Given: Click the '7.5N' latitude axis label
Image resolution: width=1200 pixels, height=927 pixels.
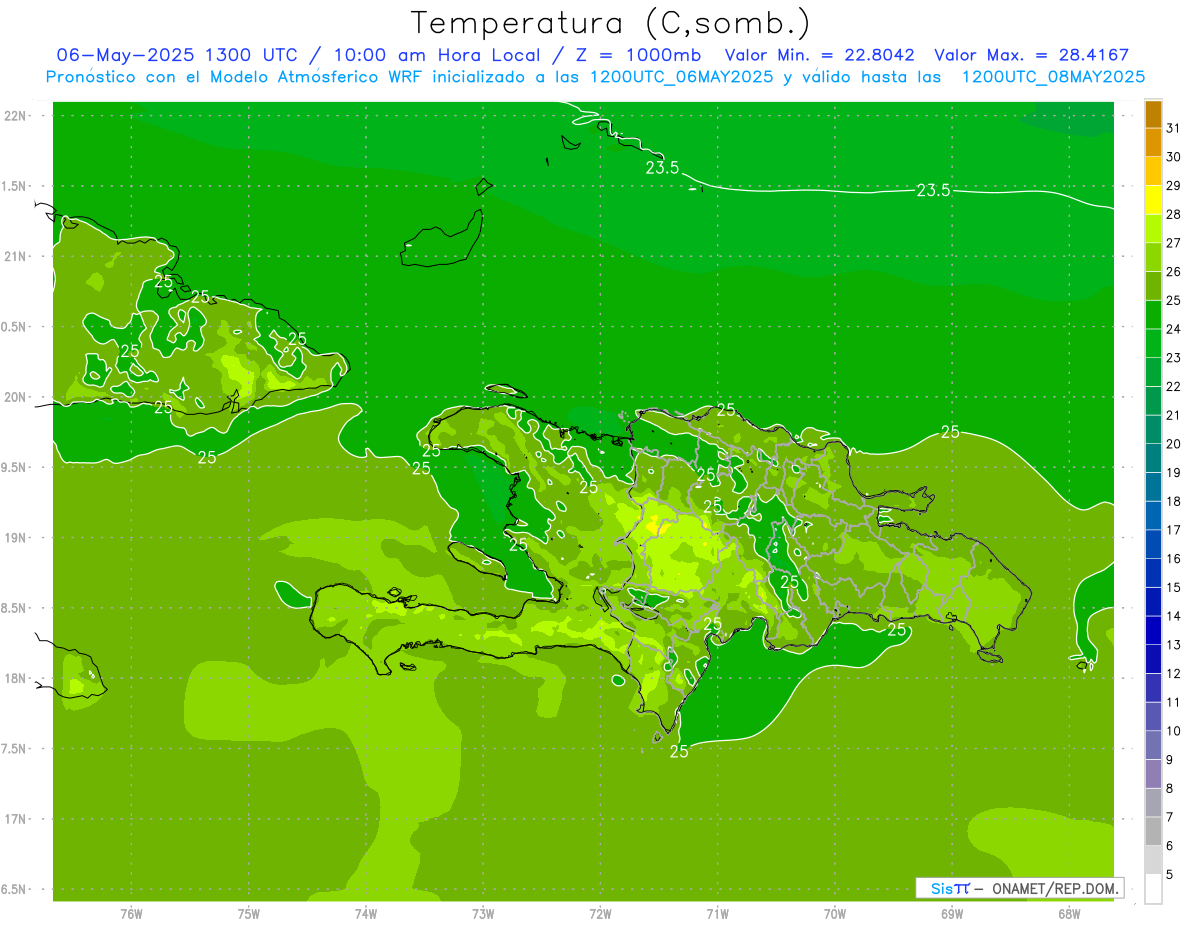Looking at the screenshot, I should click(x=15, y=749).
